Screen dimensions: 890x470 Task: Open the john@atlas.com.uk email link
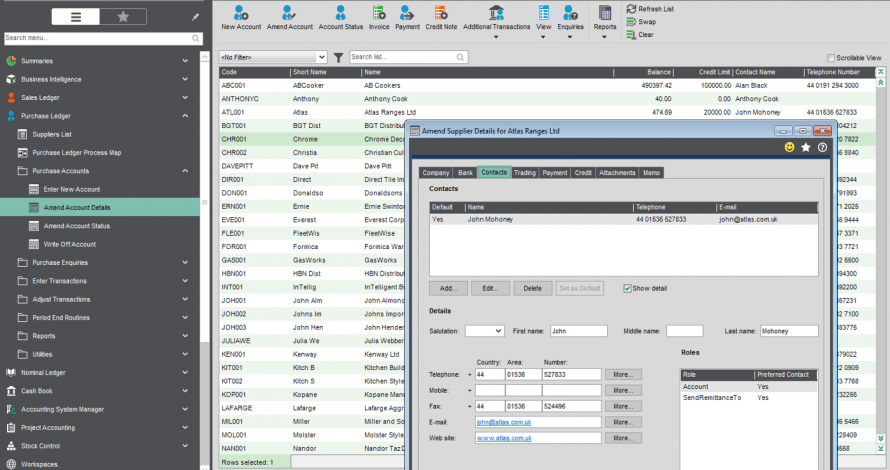tap(504, 422)
